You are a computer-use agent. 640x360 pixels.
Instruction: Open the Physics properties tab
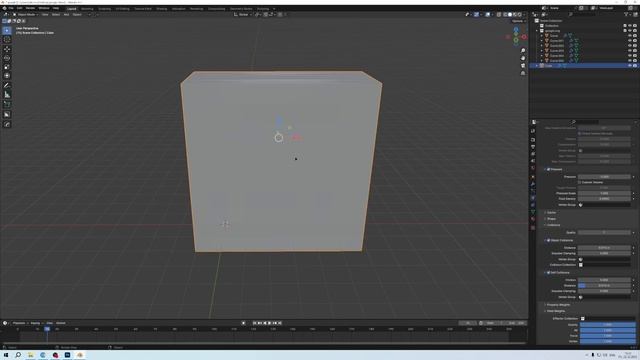(533, 198)
